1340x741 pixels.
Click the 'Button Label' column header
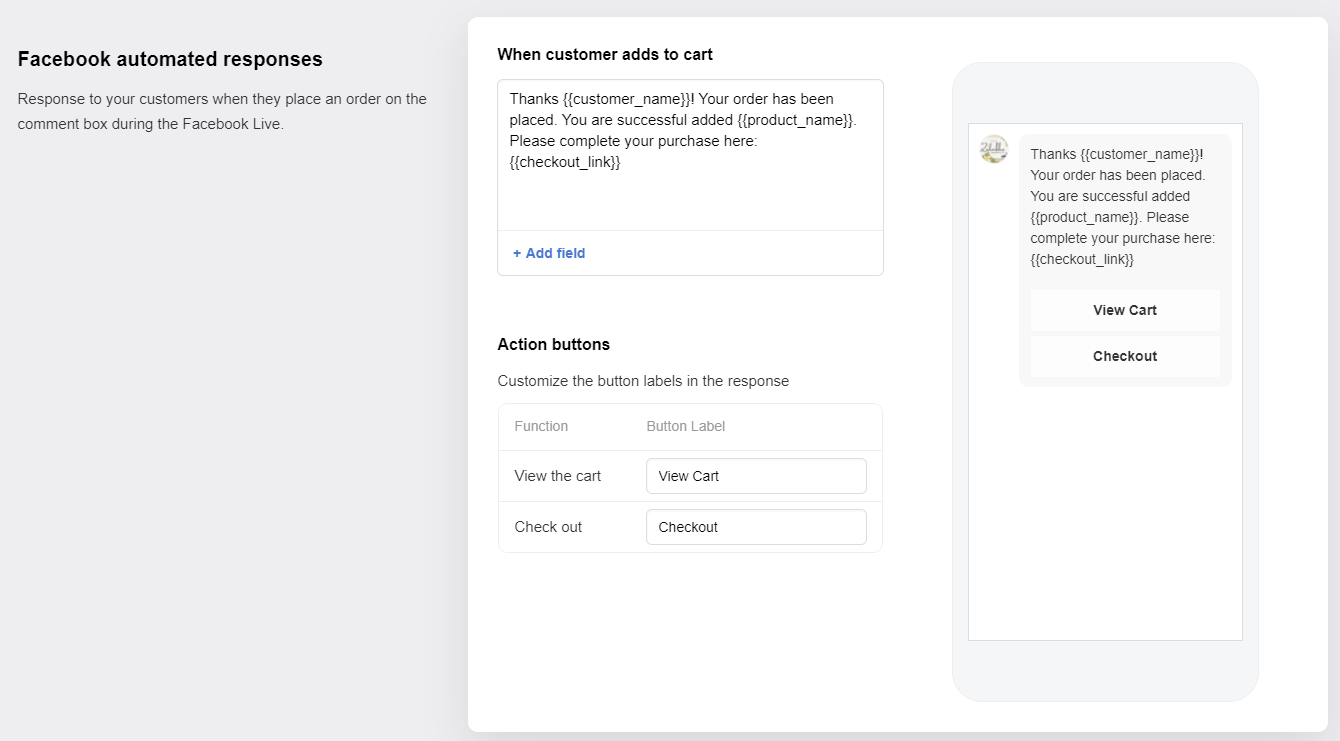click(x=686, y=426)
